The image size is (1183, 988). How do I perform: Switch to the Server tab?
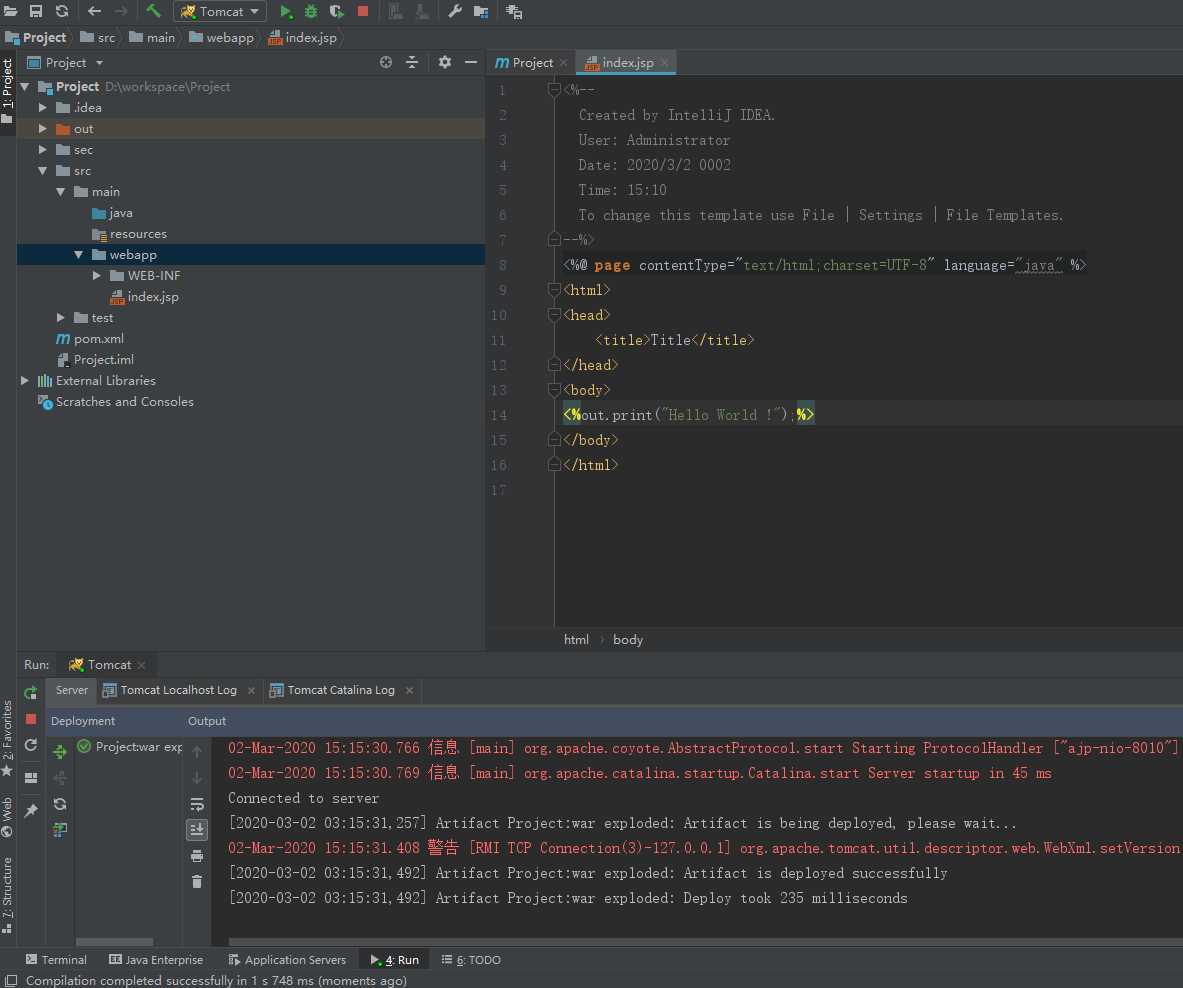tap(72, 690)
